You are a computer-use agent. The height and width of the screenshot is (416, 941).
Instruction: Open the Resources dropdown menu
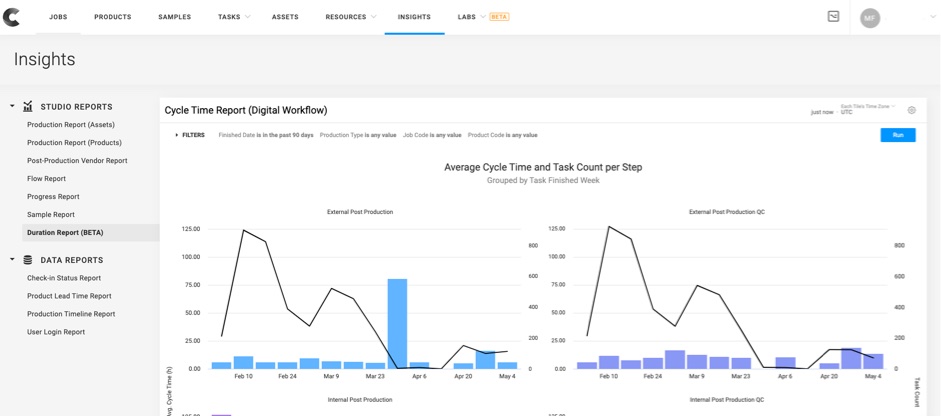(x=351, y=17)
